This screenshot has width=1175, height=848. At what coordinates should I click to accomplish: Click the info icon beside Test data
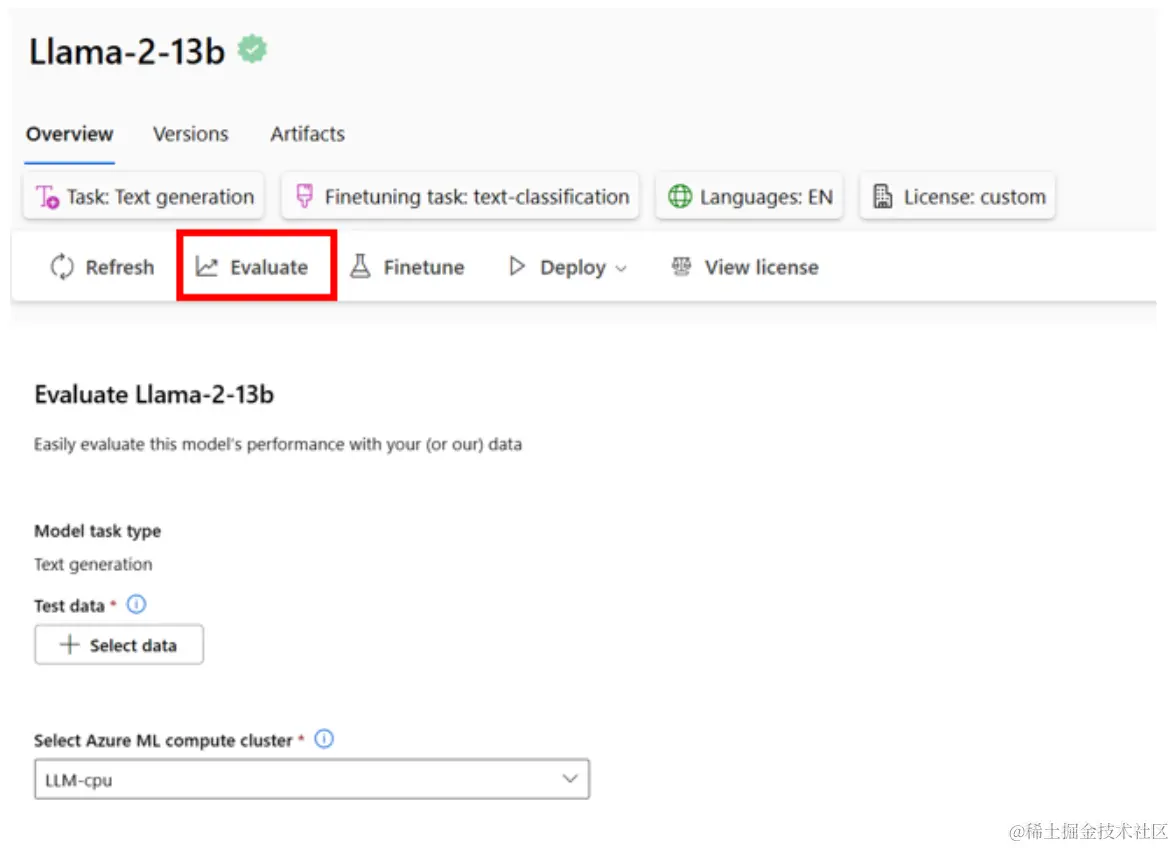tap(136, 604)
